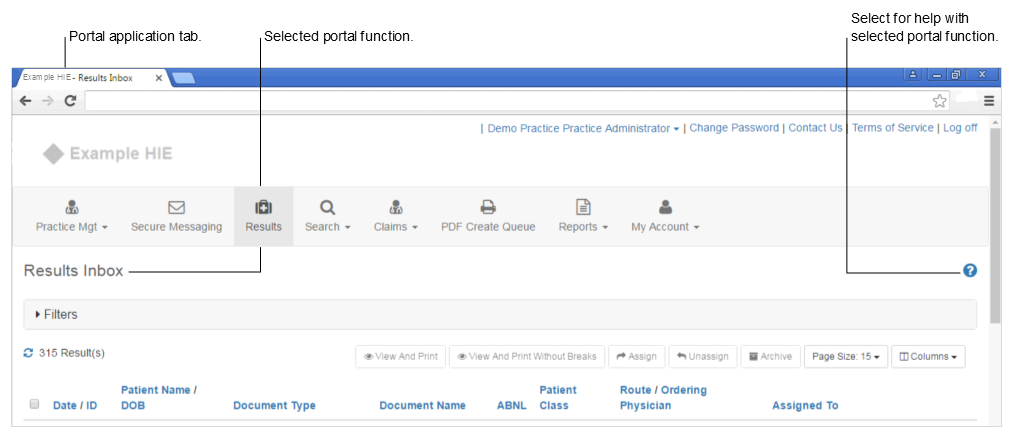The height and width of the screenshot is (447, 1011).
Task: Click the blue help question mark icon
Action: [x=969, y=271]
